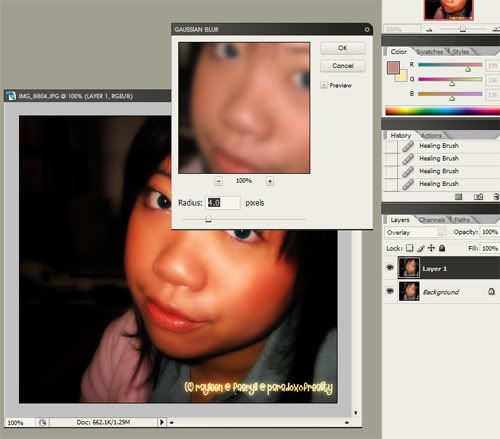Click the R value field
Screen dimensions: 500x439
click(x=493, y=66)
